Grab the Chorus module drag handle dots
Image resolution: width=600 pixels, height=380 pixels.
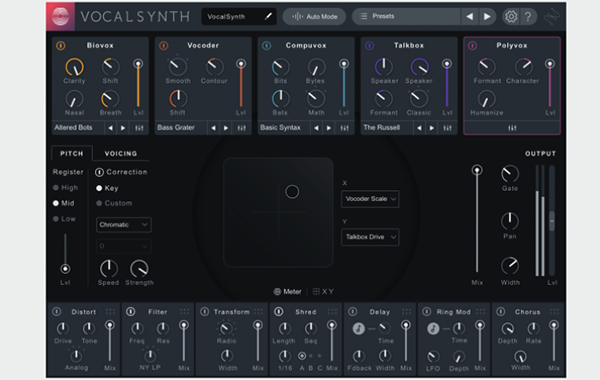pos(554,312)
